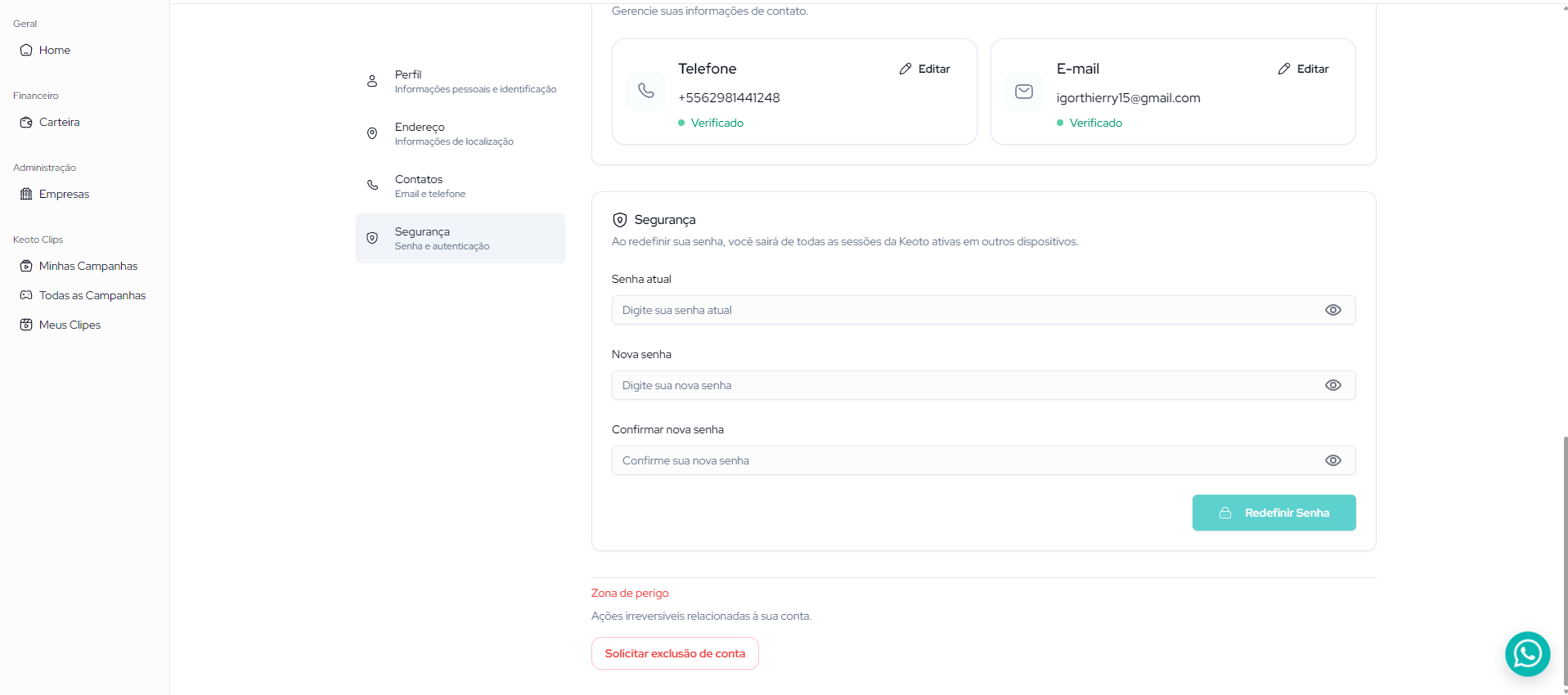This screenshot has width=1568, height=695.
Task: Show the current password with eye icon
Action: point(1332,310)
